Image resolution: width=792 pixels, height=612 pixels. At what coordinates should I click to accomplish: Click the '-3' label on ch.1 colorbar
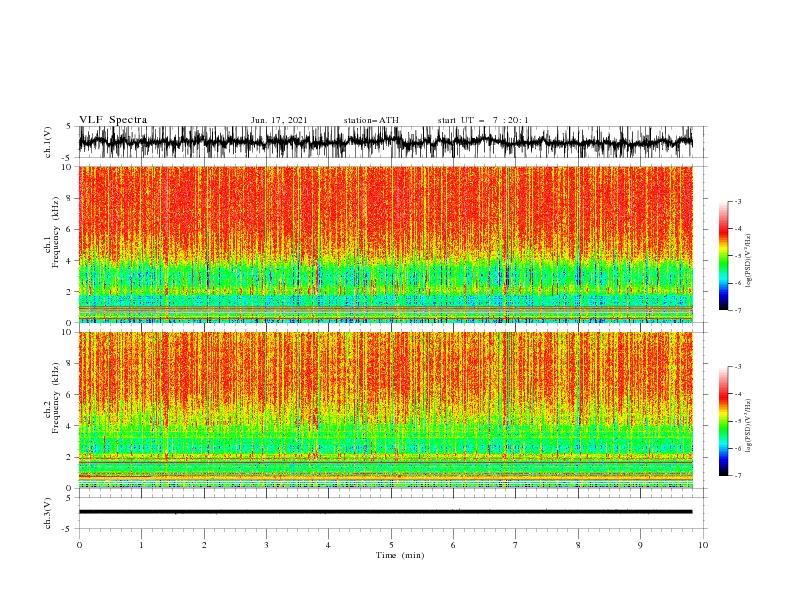click(x=738, y=201)
